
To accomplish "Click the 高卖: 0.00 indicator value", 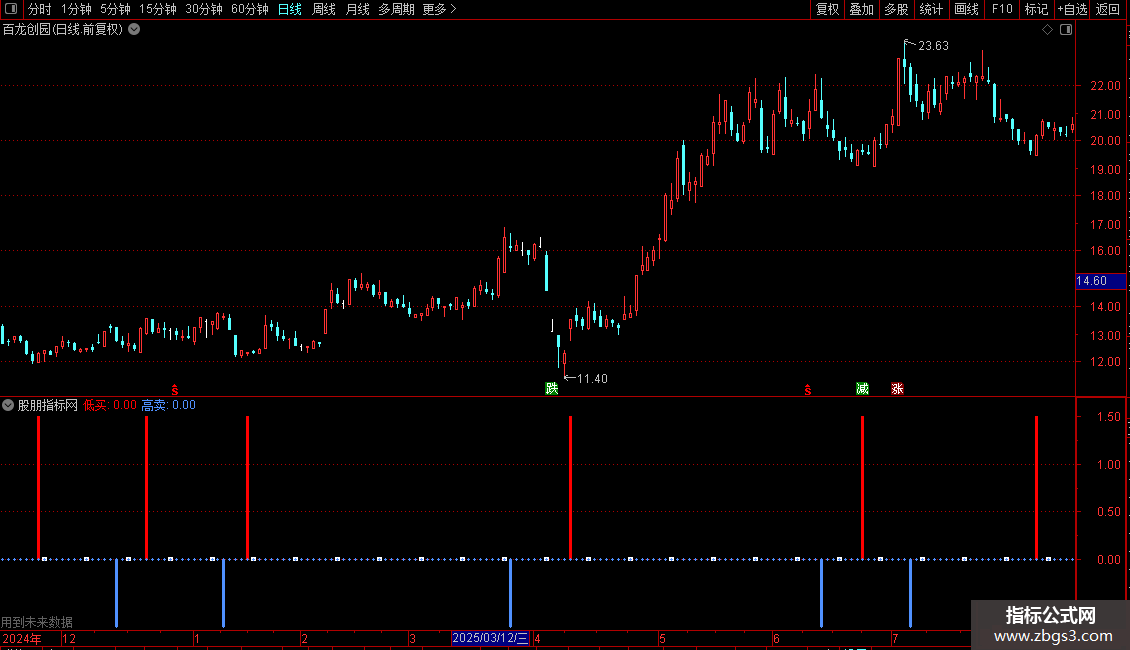I will point(169,405).
